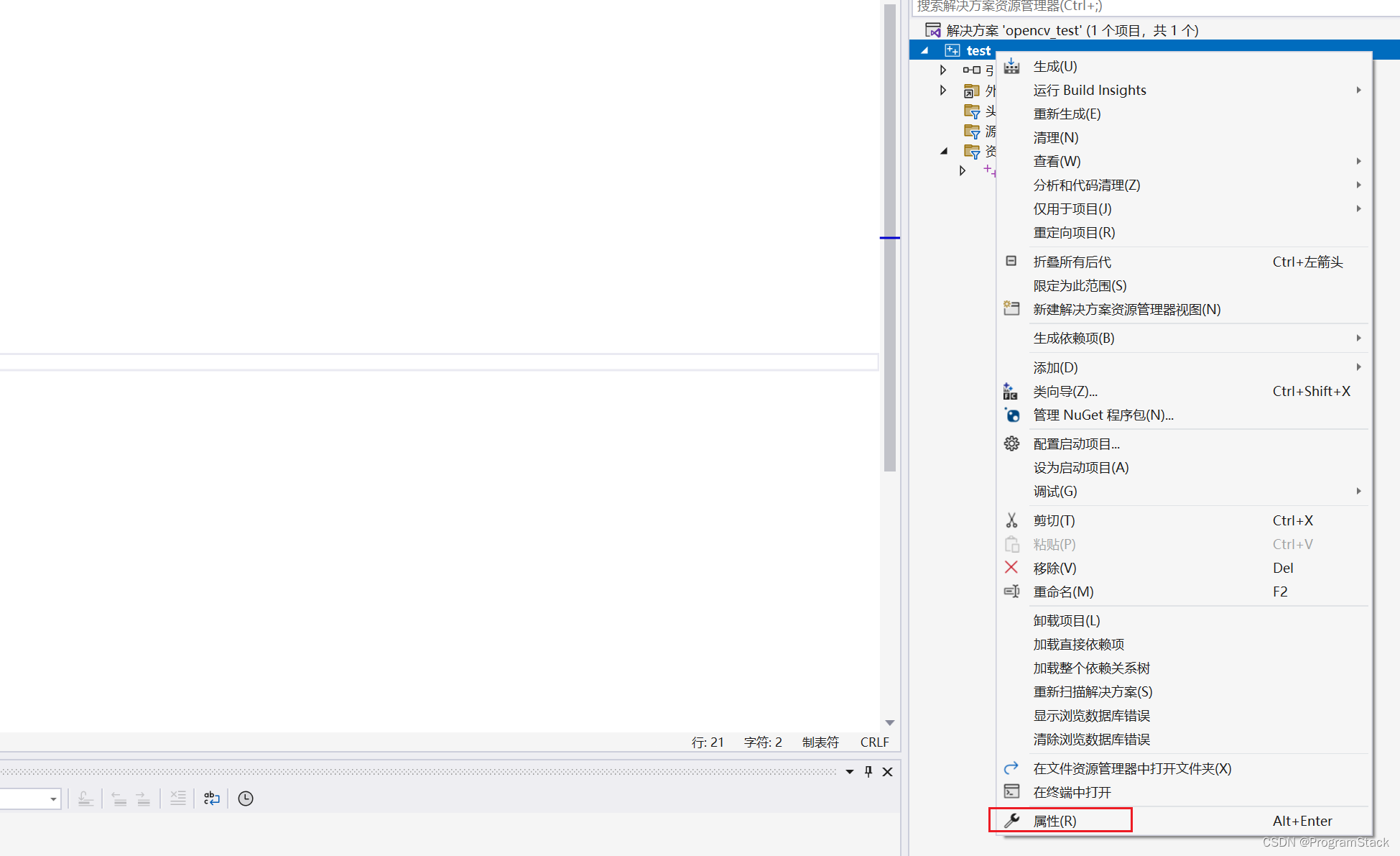Image resolution: width=1400 pixels, height=856 pixels.
Task: Click the Clear All icon in output toolbar
Action: [x=178, y=798]
